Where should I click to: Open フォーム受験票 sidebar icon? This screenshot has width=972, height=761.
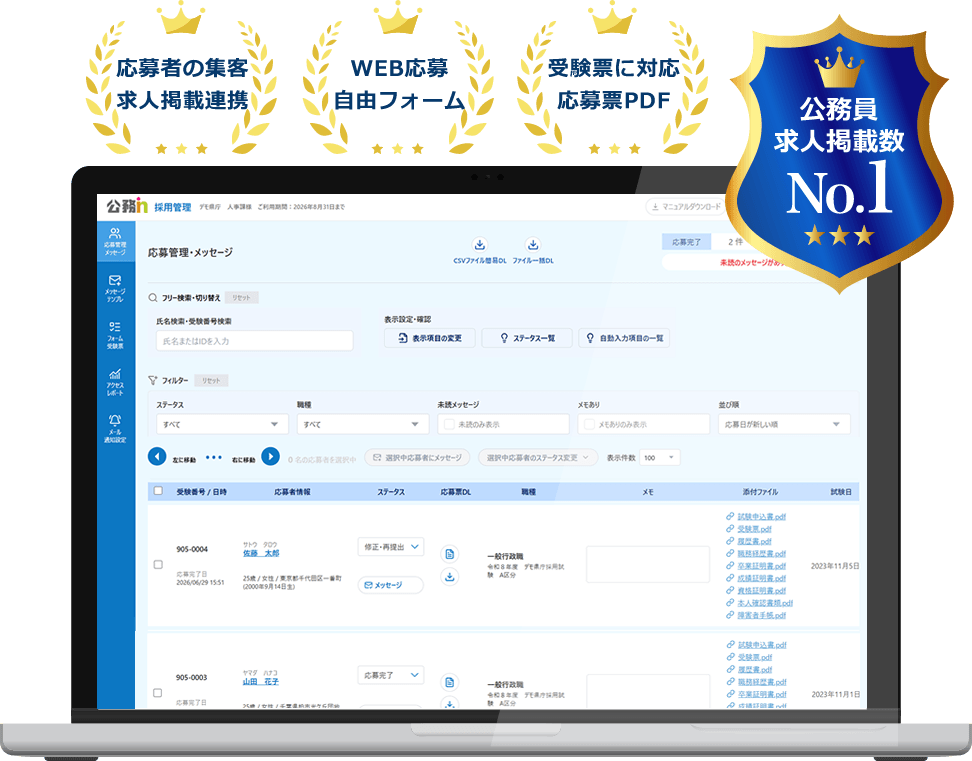(115, 335)
